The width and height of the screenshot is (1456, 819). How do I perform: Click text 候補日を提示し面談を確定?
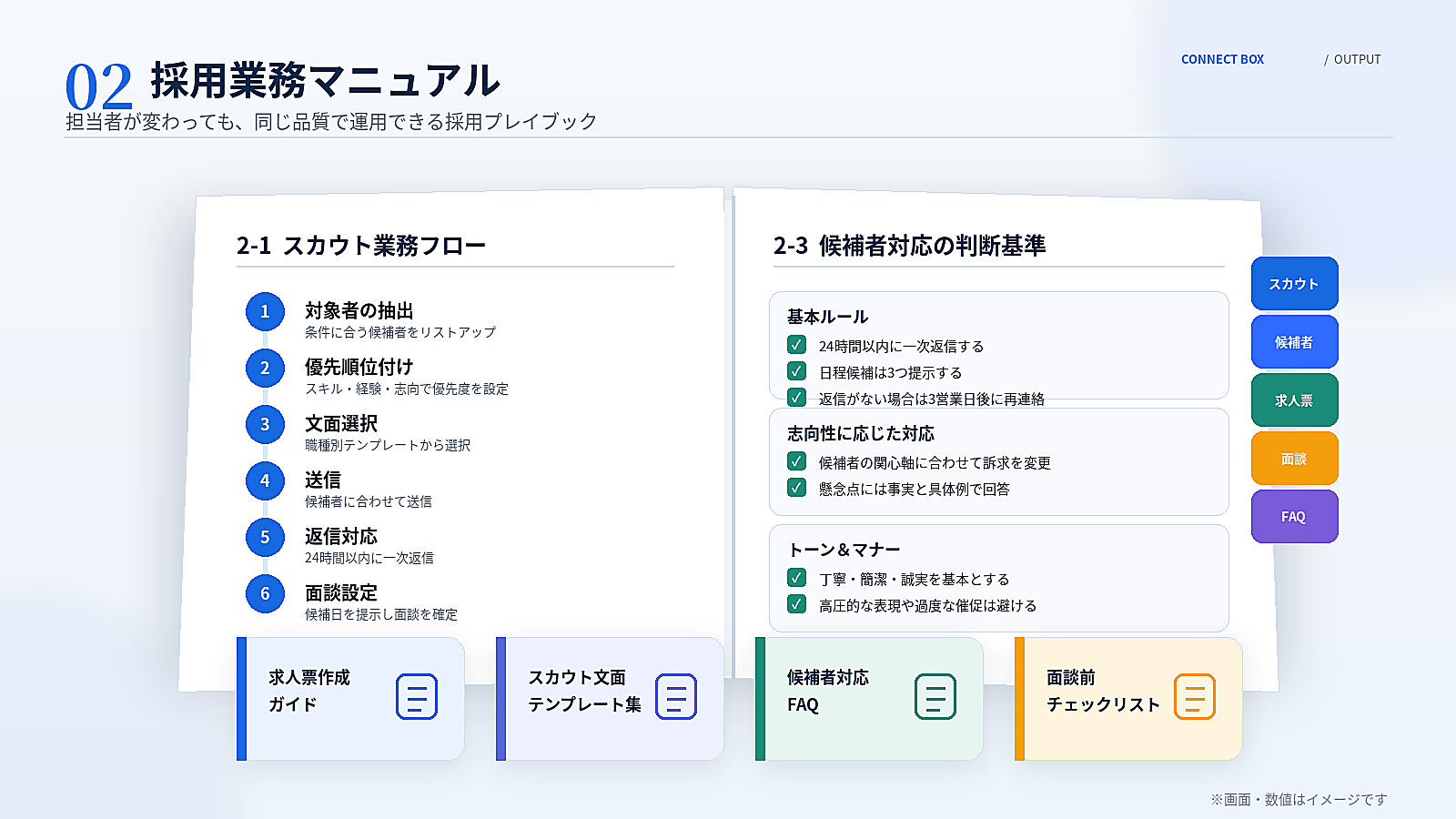pyautogui.click(x=381, y=614)
